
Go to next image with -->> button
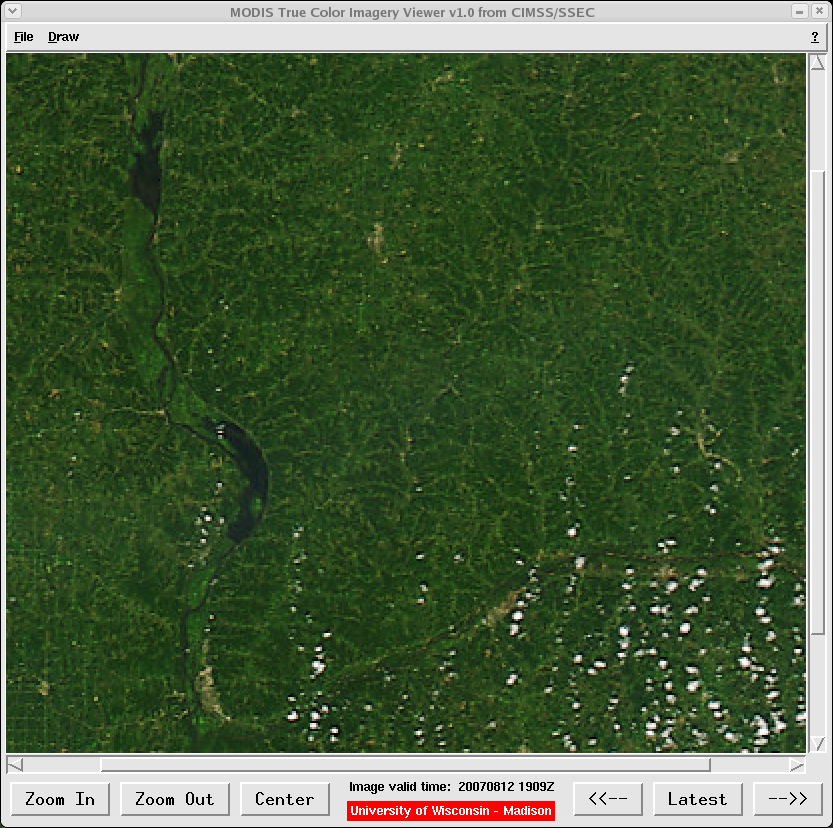[x=788, y=799]
